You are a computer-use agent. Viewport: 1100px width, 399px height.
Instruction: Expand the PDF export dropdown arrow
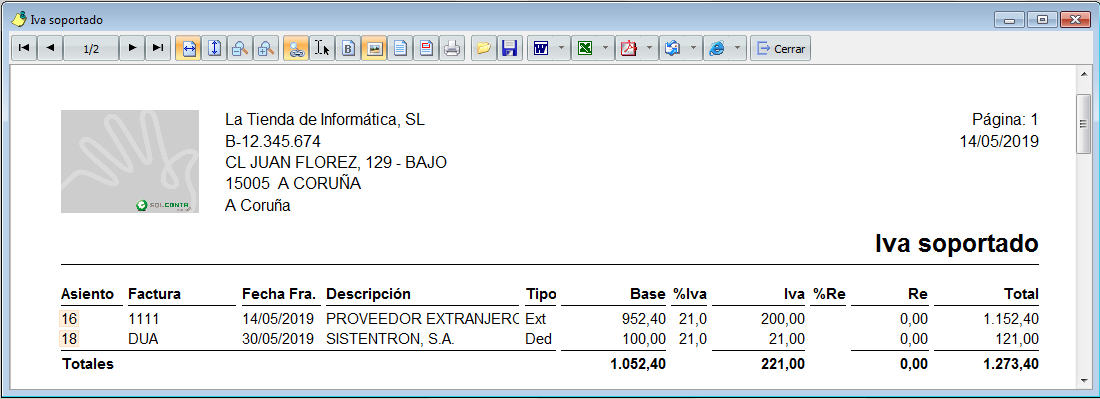[649, 48]
